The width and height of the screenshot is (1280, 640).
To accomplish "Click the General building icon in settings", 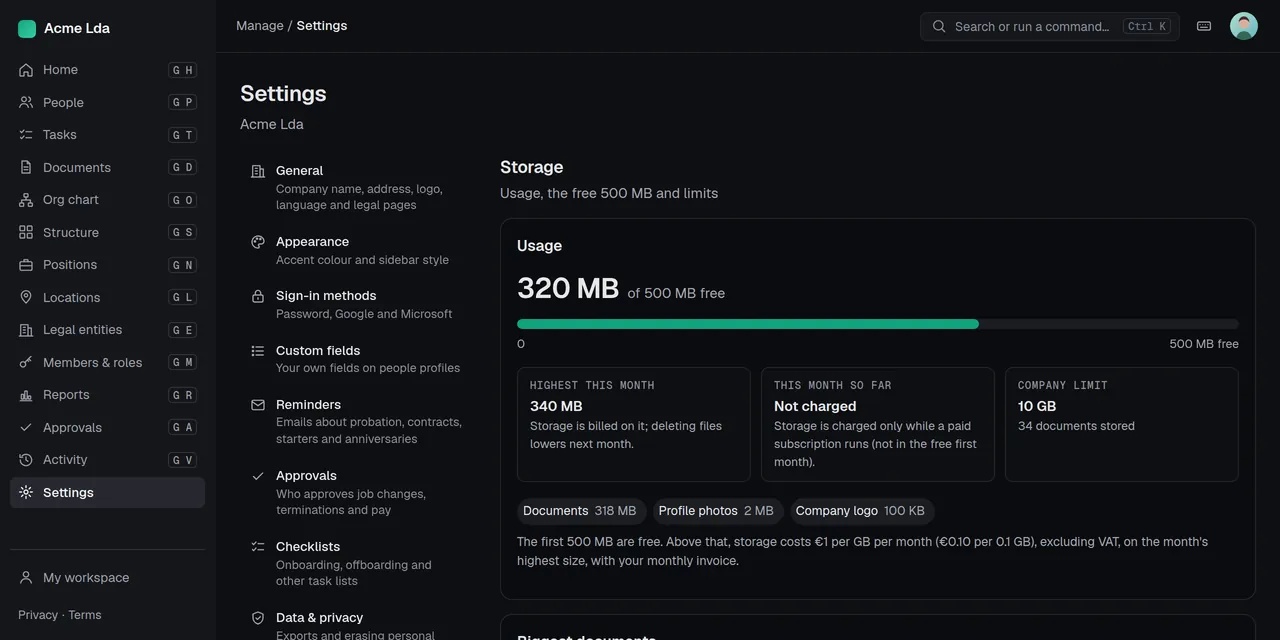I will coord(258,171).
